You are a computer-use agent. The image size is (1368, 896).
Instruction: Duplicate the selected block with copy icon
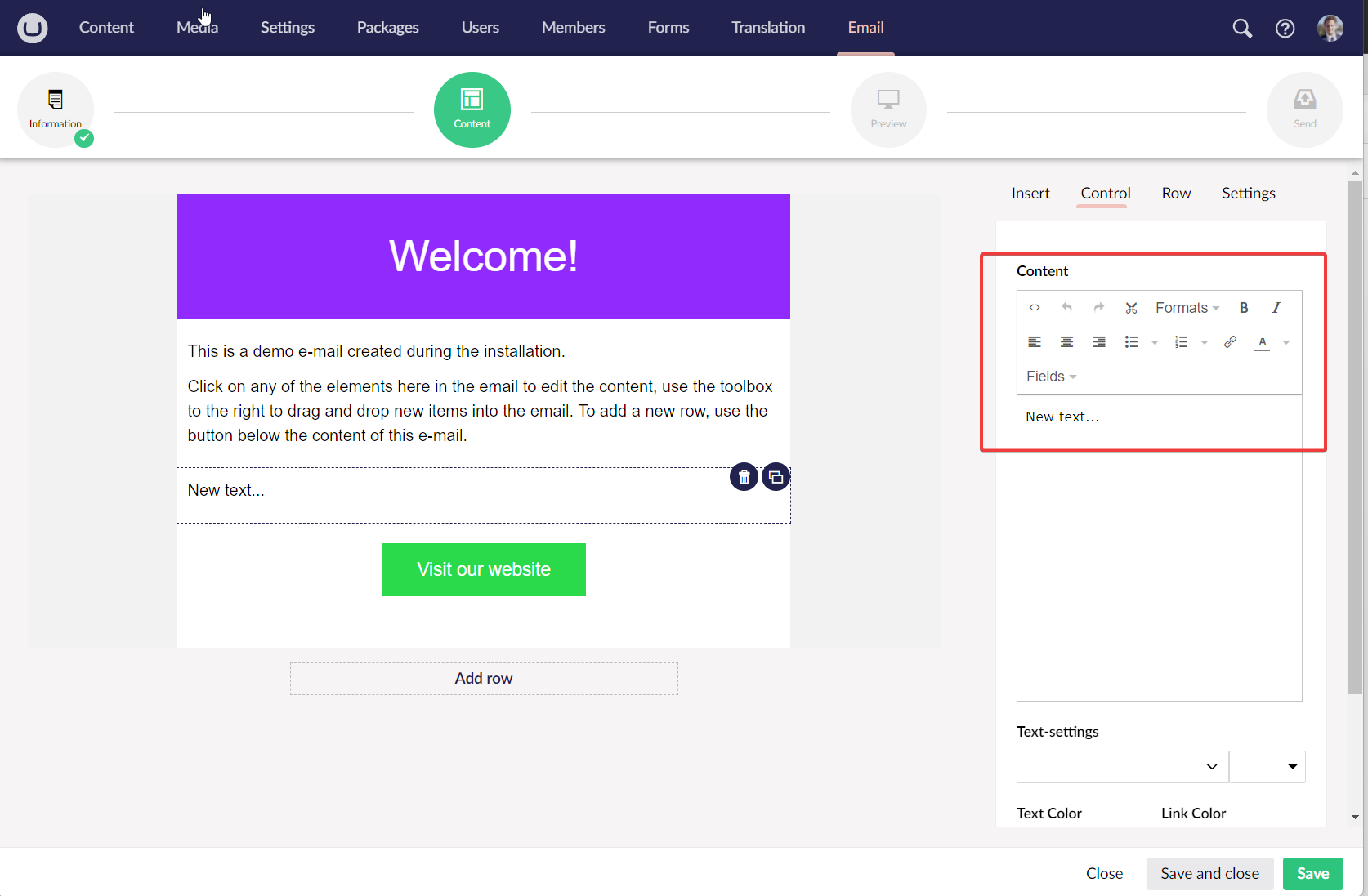click(x=776, y=478)
